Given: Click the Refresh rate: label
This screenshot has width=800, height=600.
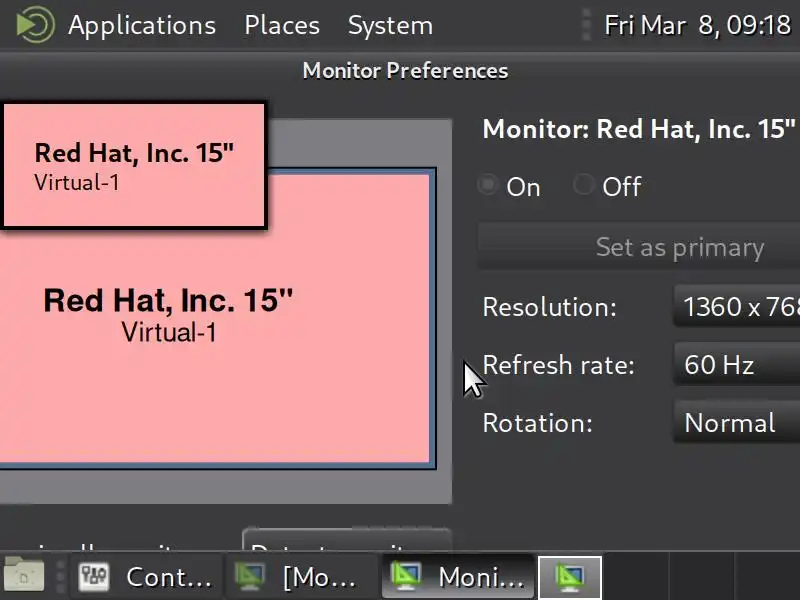Looking at the screenshot, I should [x=559, y=365].
